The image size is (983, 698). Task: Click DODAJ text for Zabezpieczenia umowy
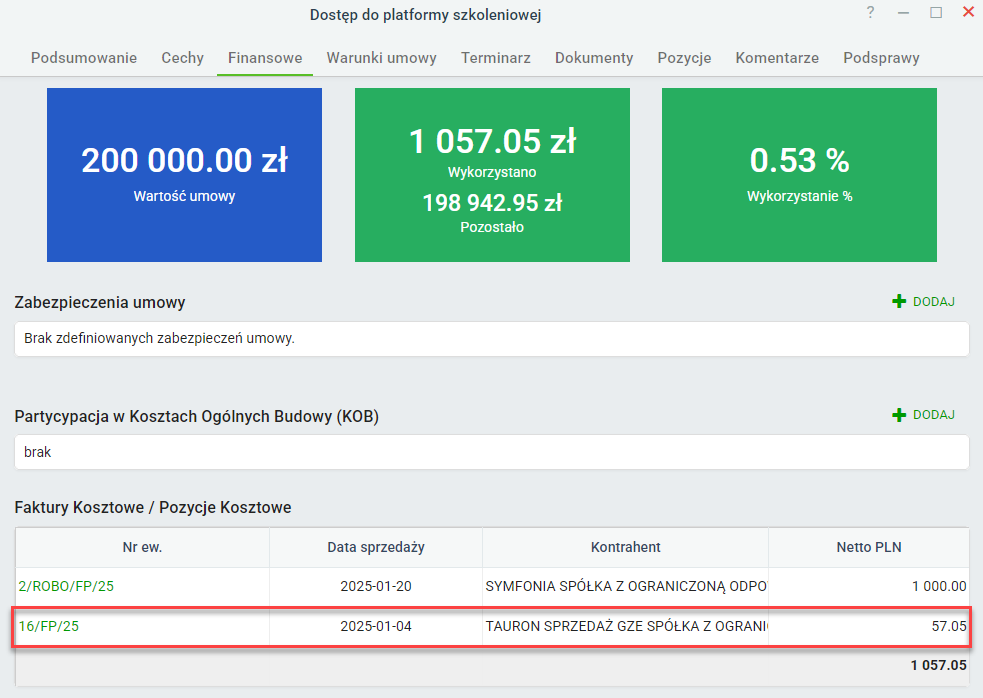click(933, 302)
